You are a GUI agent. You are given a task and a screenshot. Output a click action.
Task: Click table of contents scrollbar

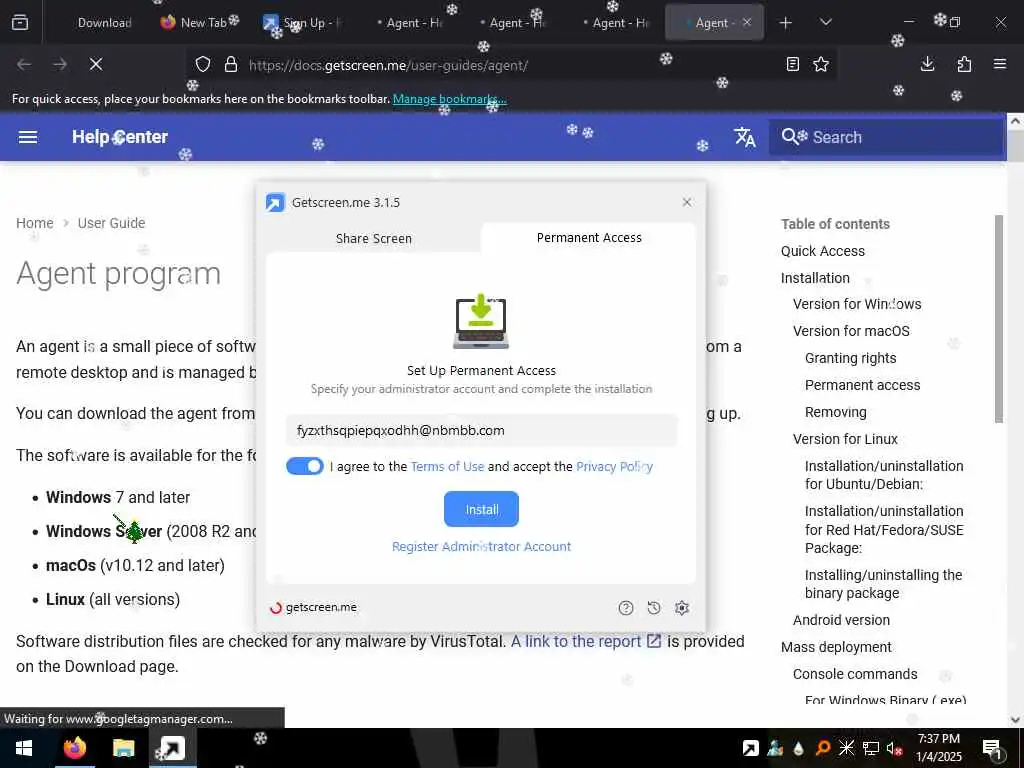(999, 319)
